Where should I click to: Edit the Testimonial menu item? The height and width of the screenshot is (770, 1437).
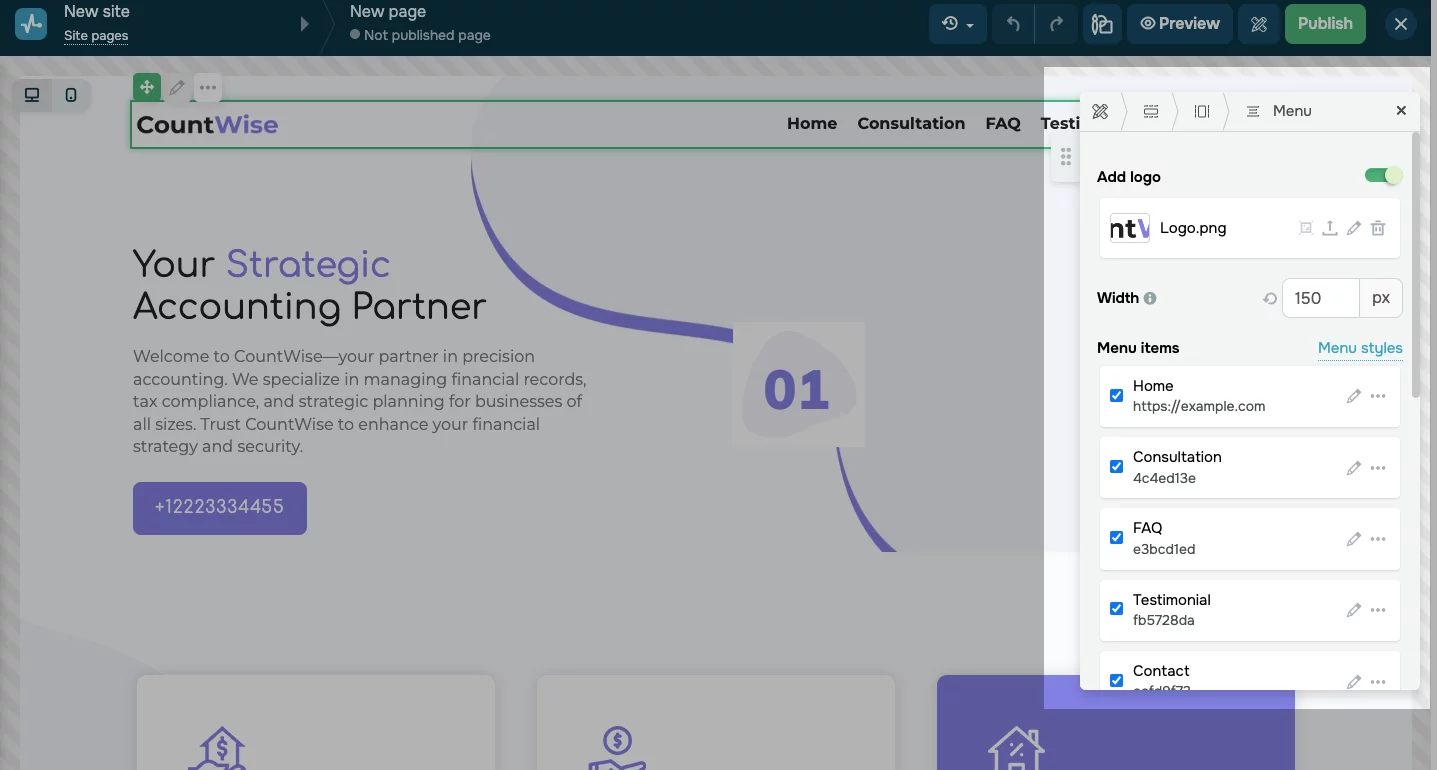(1354, 609)
